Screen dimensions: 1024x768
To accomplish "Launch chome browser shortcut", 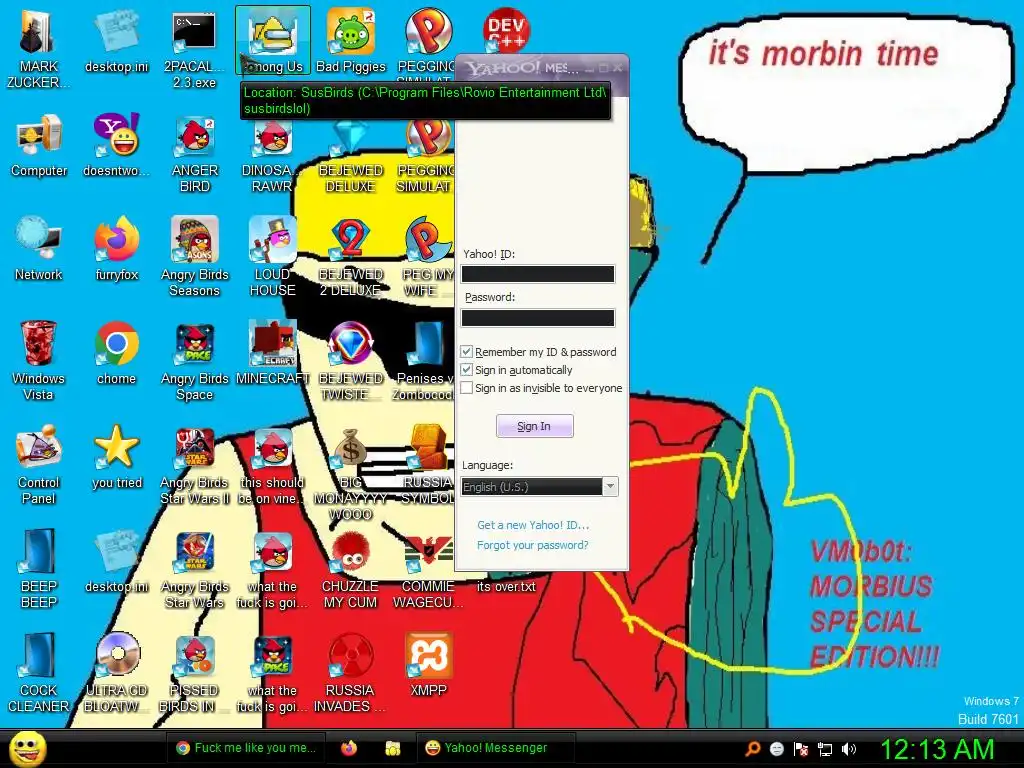I will tap(116, 353).
